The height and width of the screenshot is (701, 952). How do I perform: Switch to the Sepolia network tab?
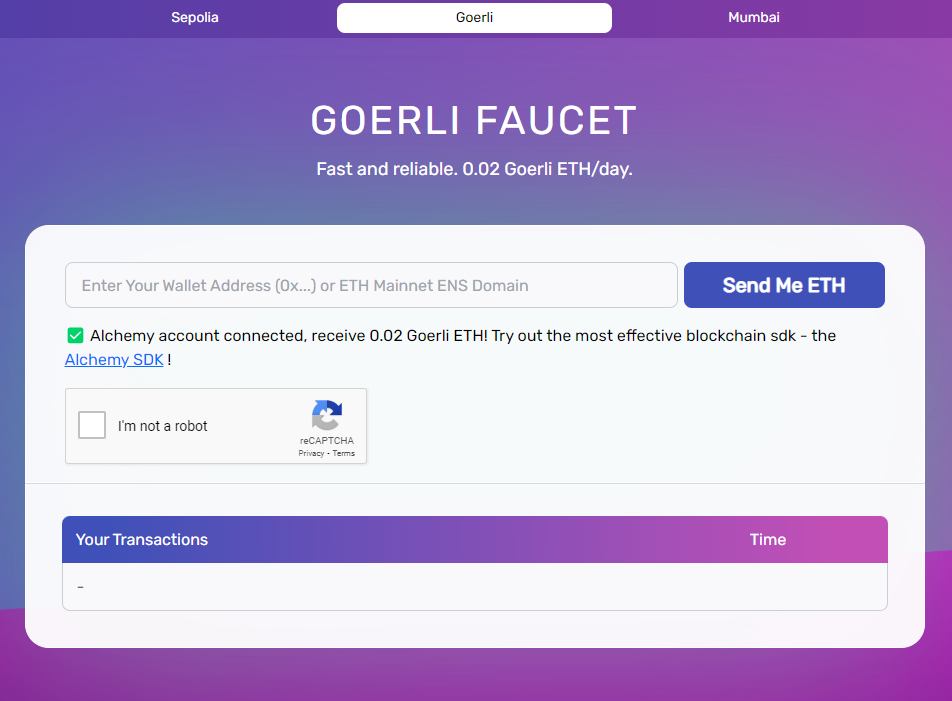tap(194, 18)
